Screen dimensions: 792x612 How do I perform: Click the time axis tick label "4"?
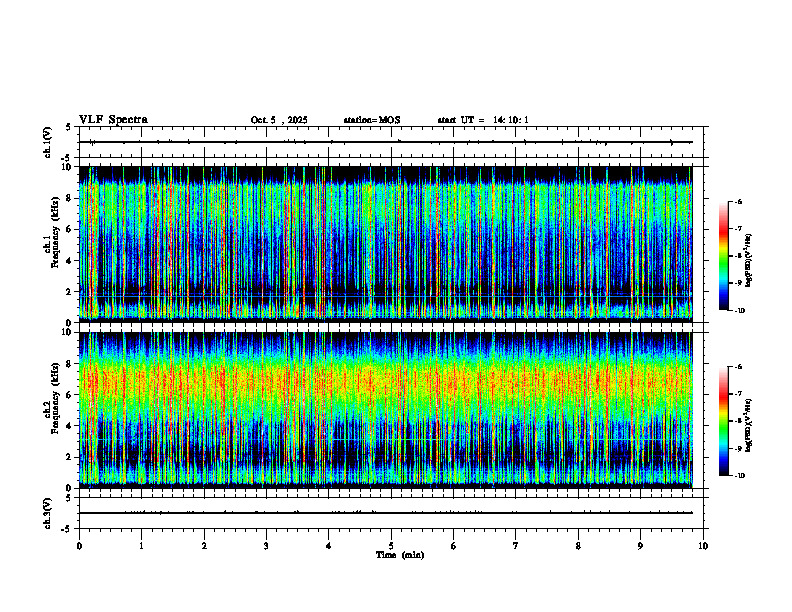tap(329, 546)
